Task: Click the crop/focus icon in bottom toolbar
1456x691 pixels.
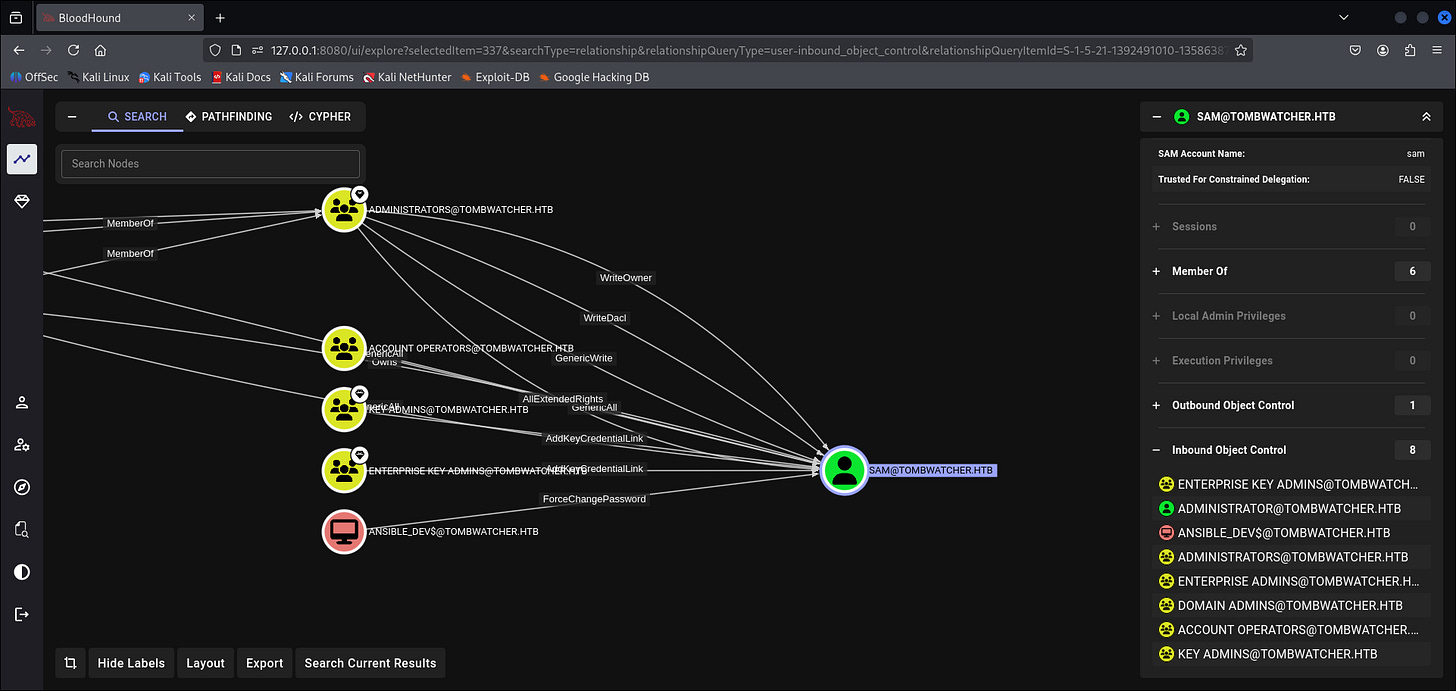Action: [x=70, y=663]
